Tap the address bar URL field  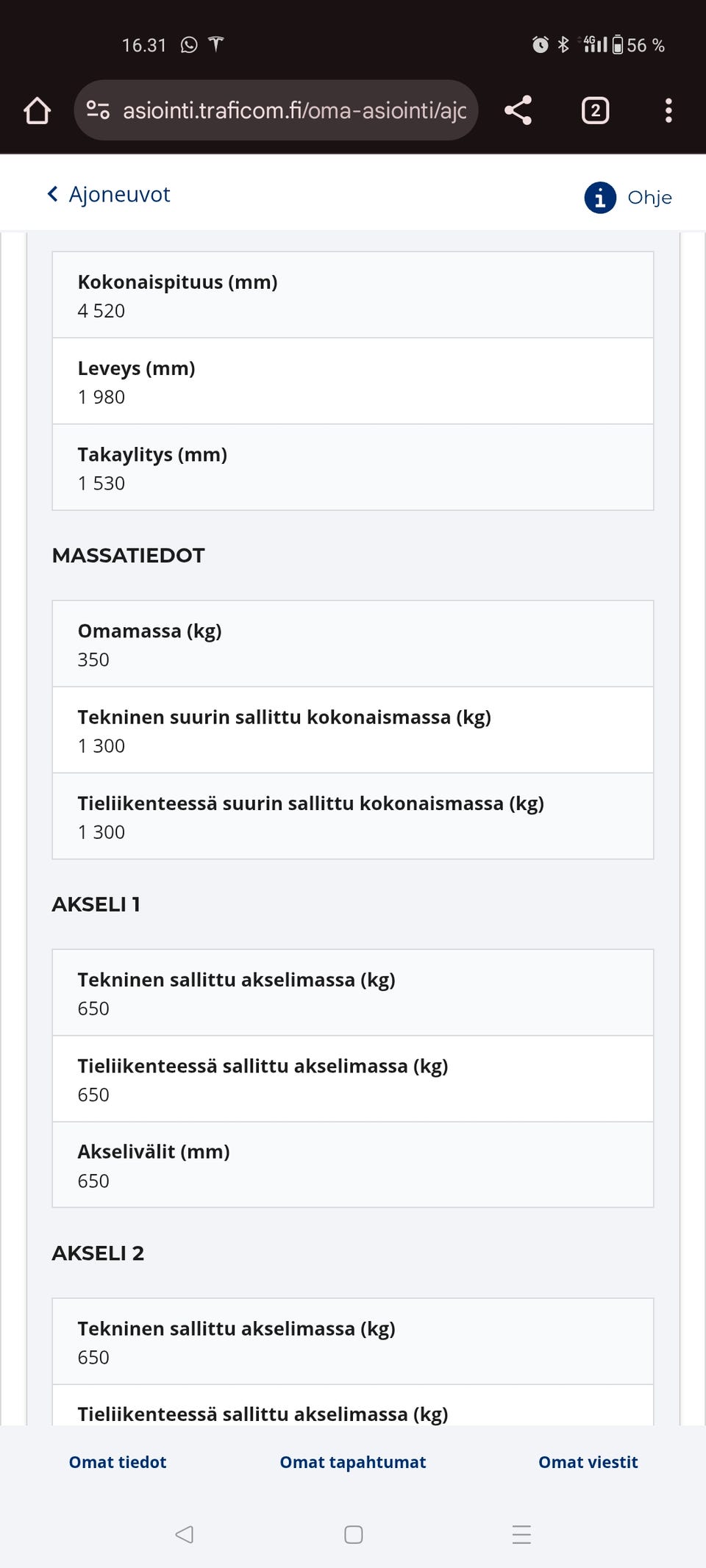point(294,110)
